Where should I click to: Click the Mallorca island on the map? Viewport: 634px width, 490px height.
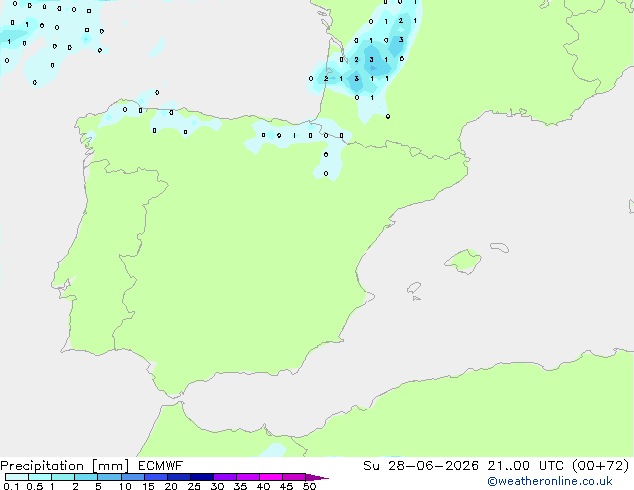pyautogui.click(x=464, y=261)
